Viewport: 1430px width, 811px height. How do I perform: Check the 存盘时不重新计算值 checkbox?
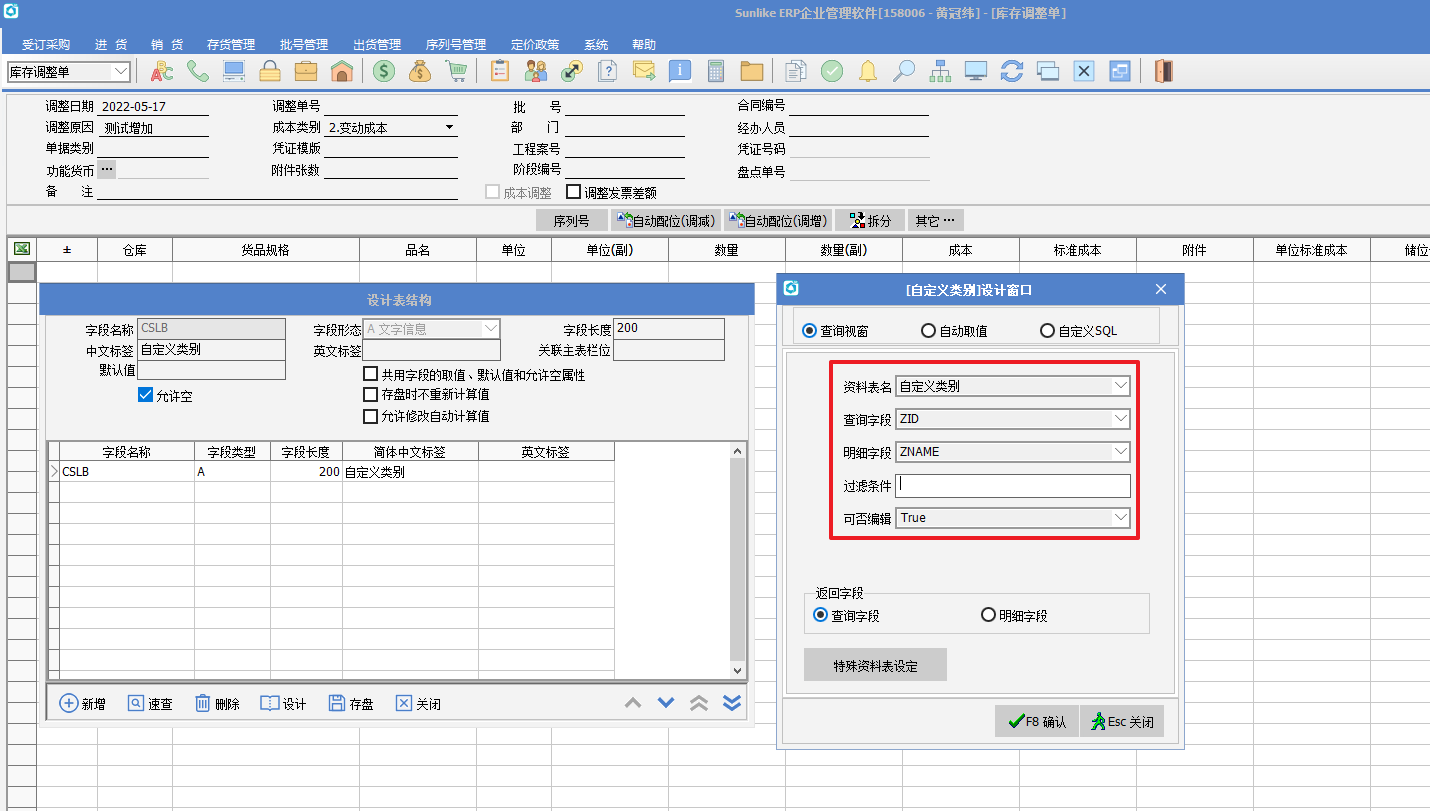click(x=371, y=394)
